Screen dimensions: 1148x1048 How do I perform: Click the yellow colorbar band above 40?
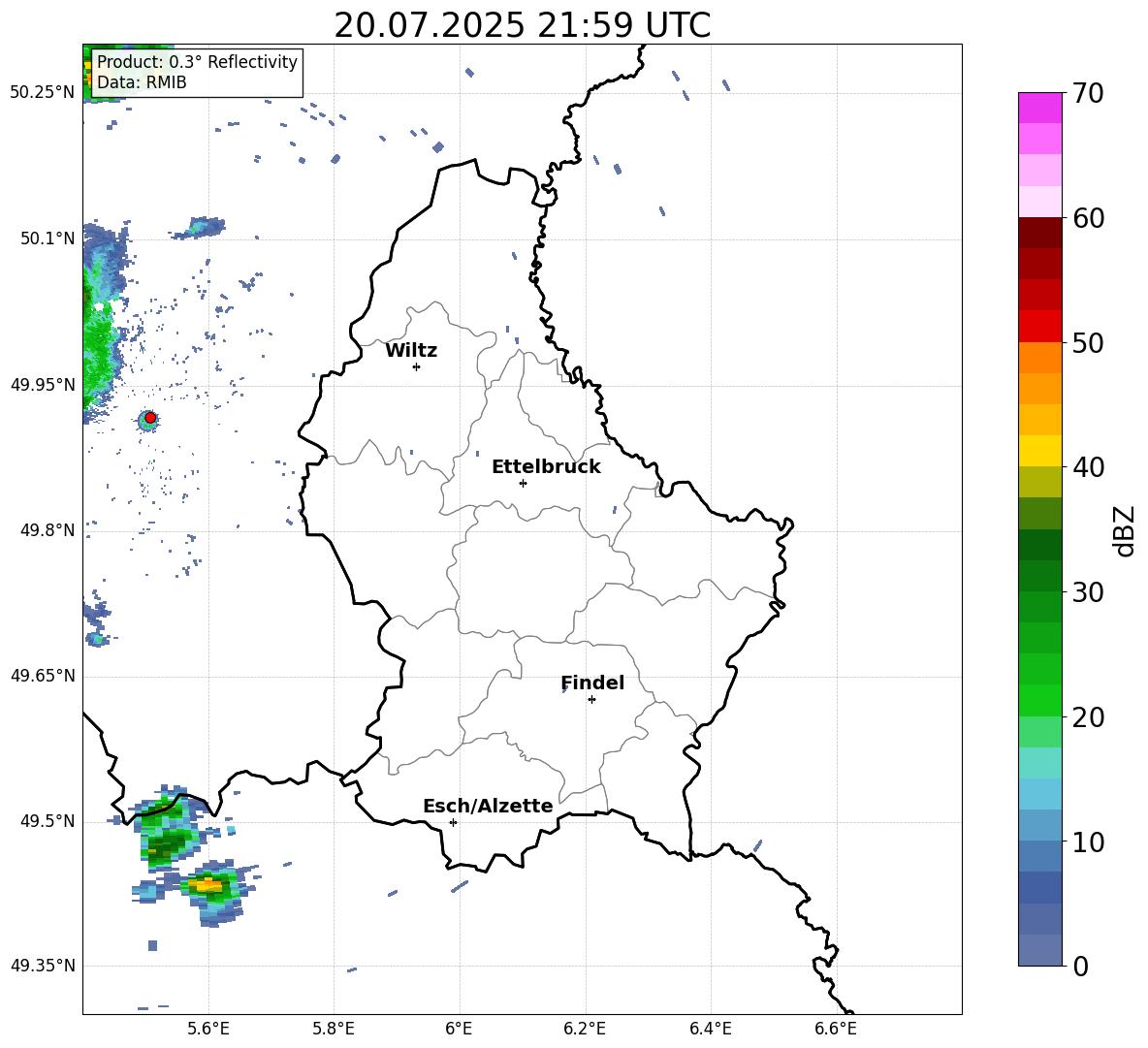coord(1040,451)
